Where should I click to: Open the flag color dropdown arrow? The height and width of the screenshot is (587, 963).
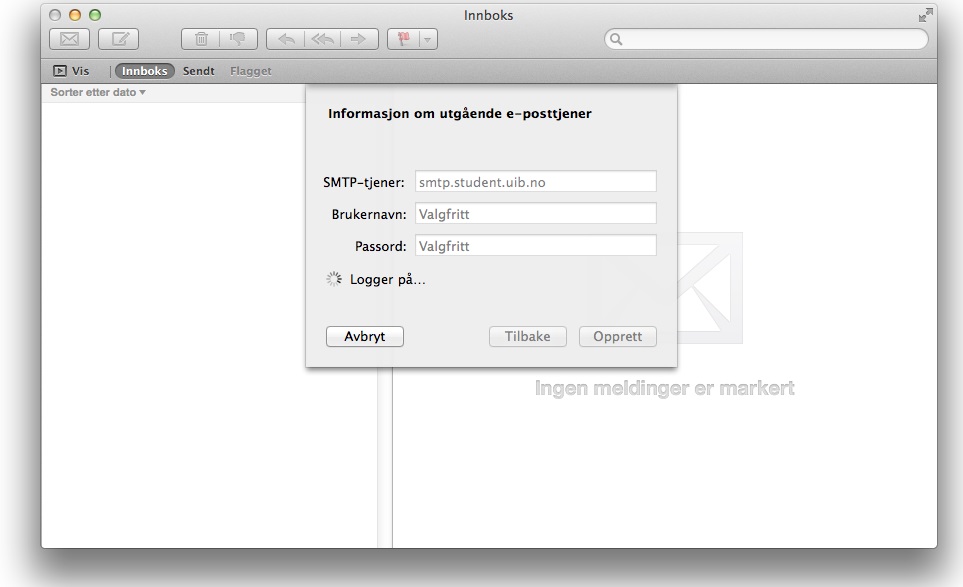(x=429, y=40)
